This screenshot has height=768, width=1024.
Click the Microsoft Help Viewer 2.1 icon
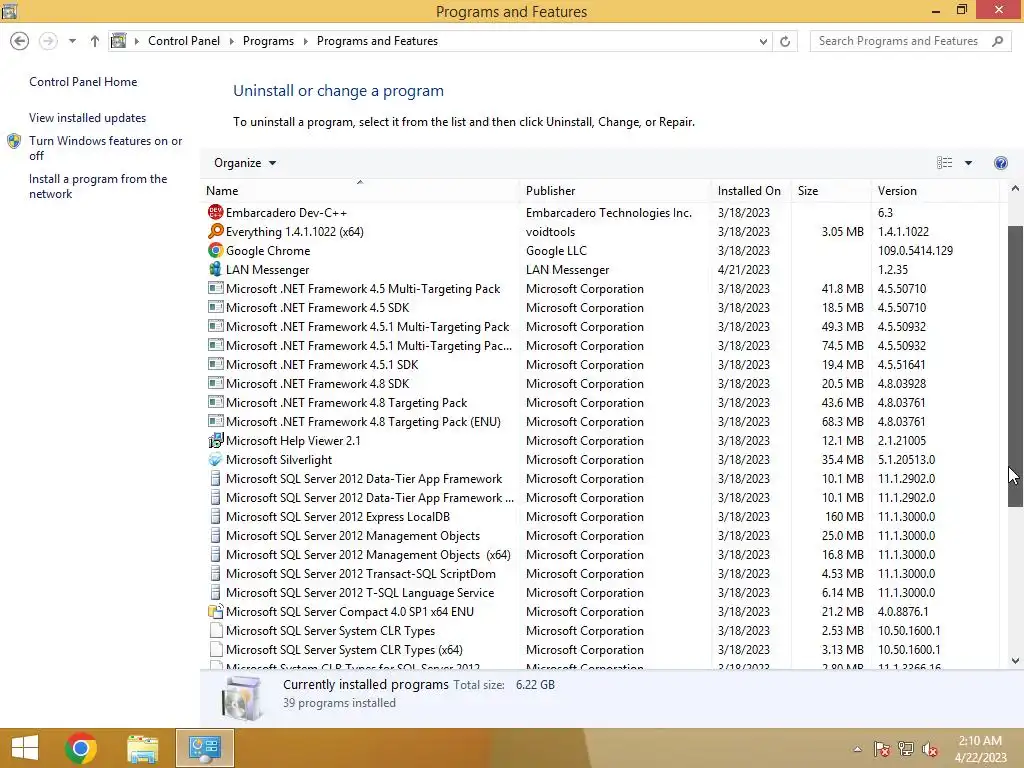tap(216, 440)
